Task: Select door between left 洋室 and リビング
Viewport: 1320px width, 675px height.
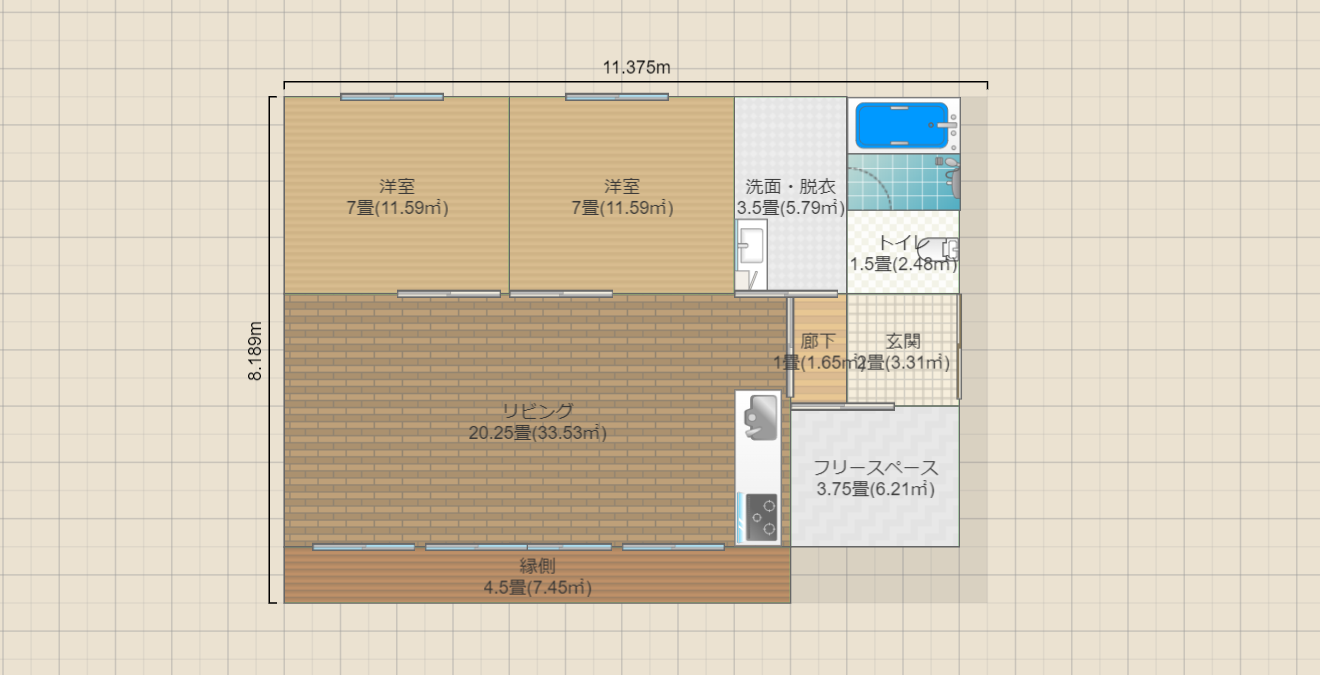Action: pyautogui.click(x=449, y=294)
